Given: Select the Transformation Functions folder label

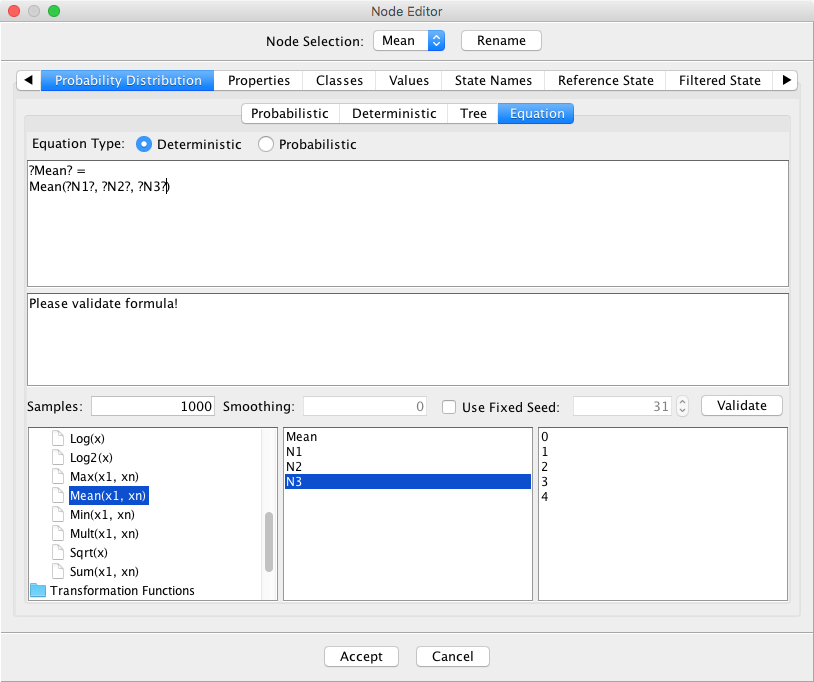Looking at the screenshot, I should click(123, 591).
